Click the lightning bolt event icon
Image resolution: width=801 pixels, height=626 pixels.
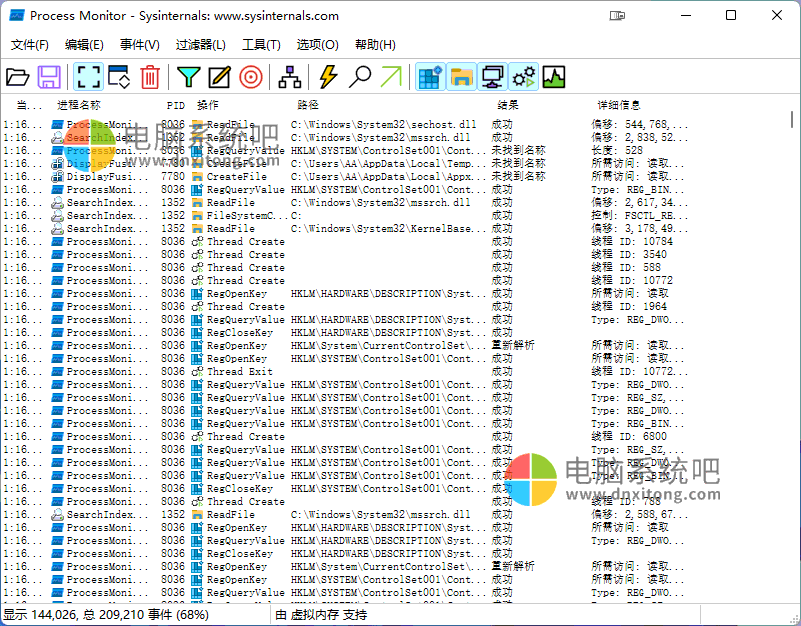click(328, 77)
